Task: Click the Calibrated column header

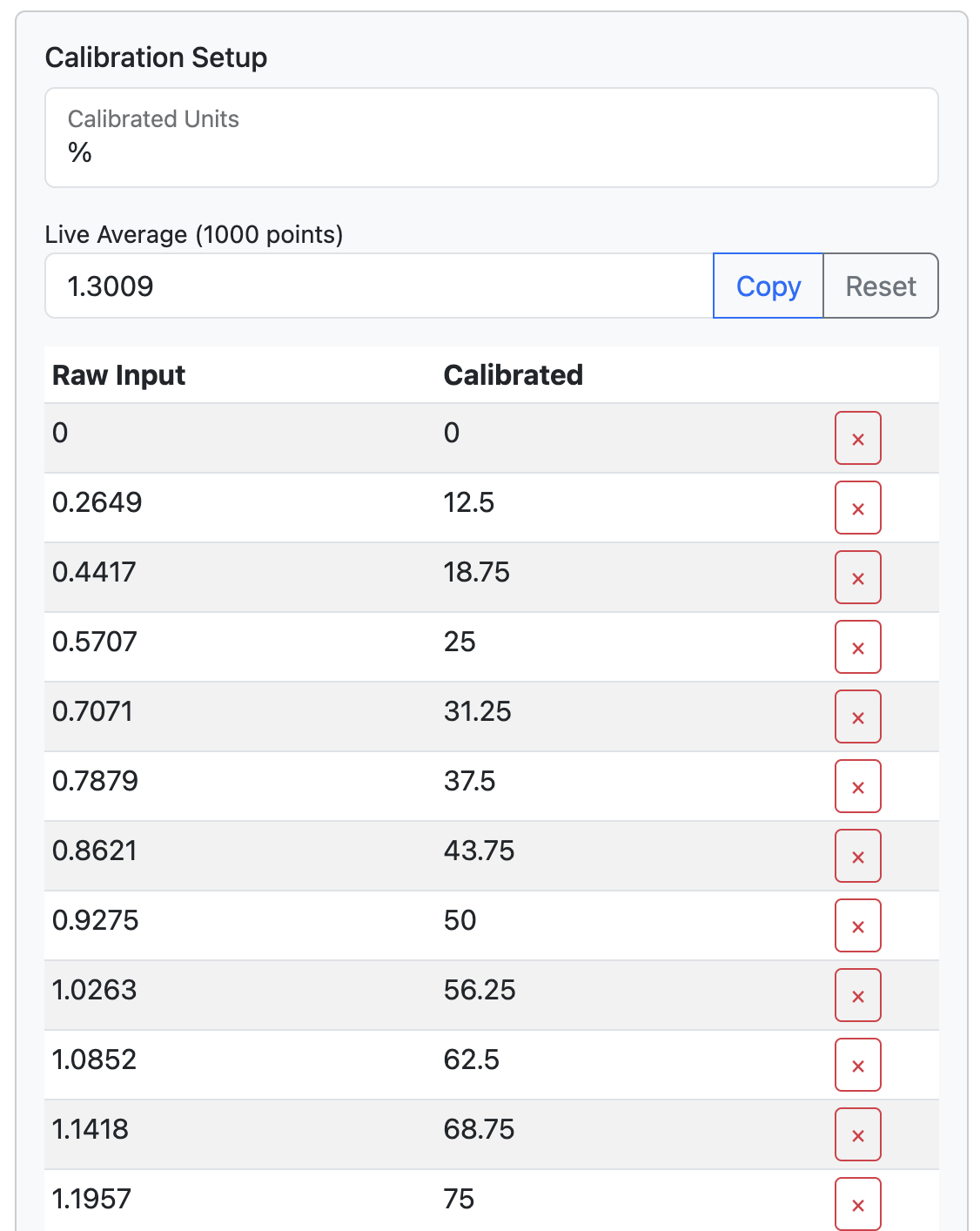Action: point(513,375)
